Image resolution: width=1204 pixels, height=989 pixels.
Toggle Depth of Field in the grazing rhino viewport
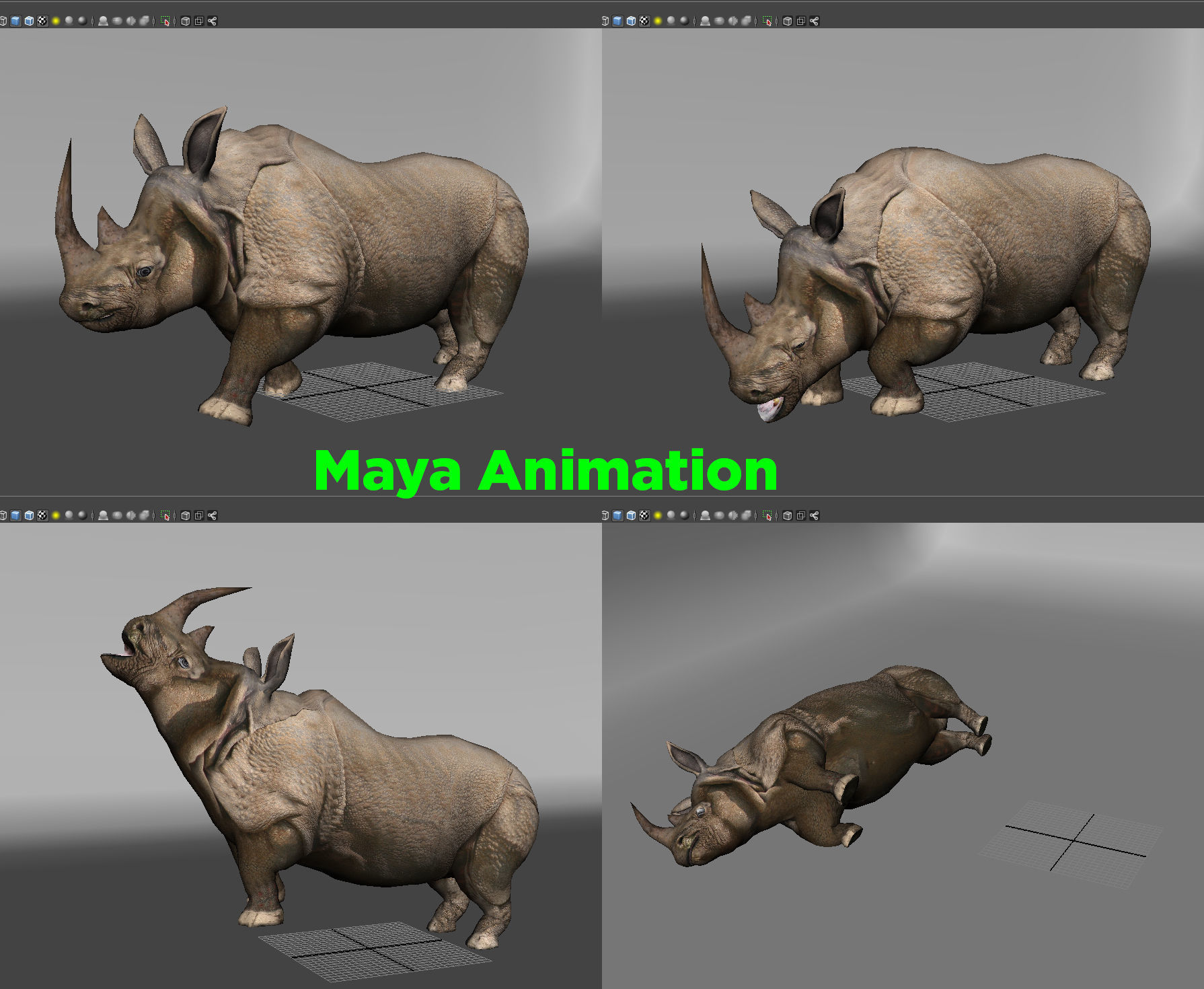click(746, 21)
